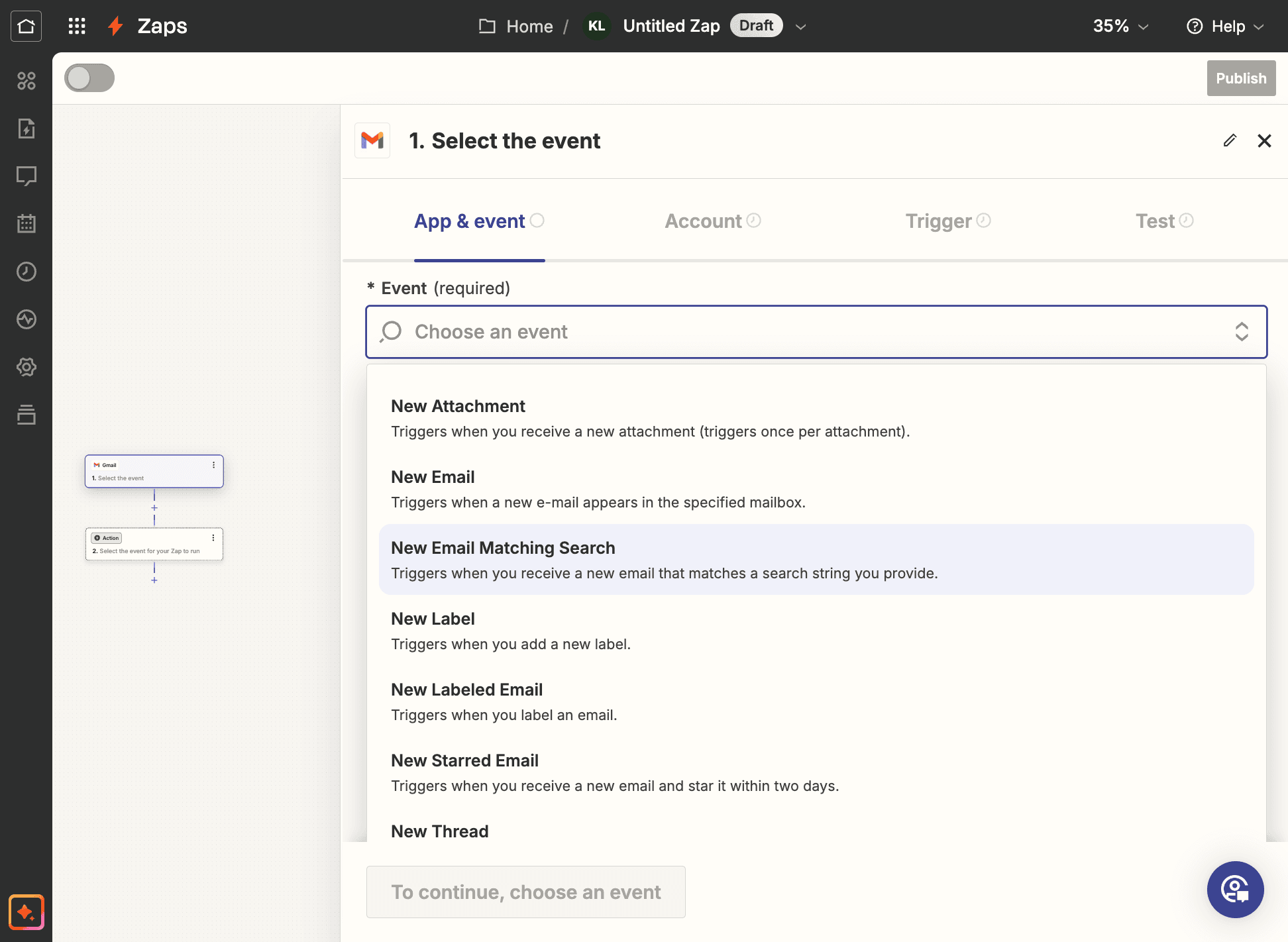Screen dimensions: 1288x942
Task: Open the sidebar settings gear icon
Action: coord(27,367)
